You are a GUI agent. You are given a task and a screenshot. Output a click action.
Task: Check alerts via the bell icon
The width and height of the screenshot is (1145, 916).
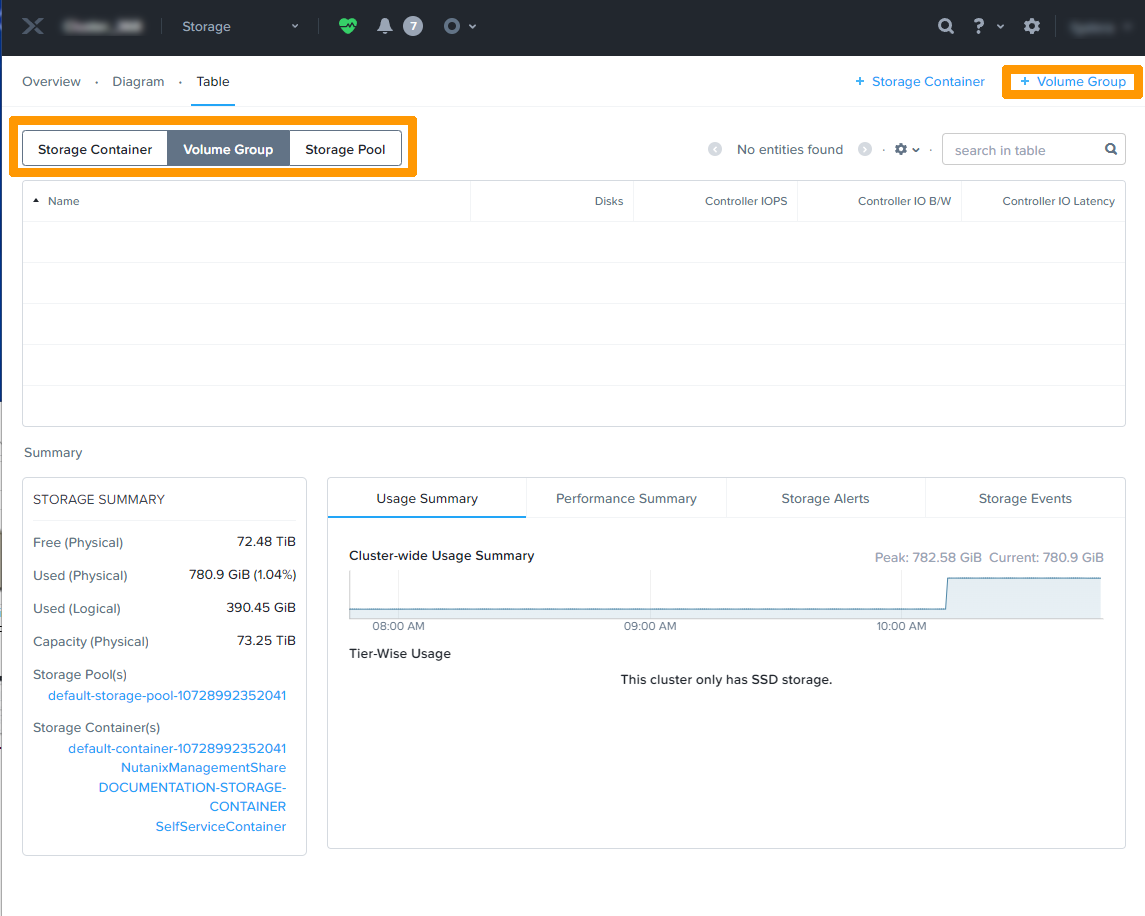tap(384, 26)
